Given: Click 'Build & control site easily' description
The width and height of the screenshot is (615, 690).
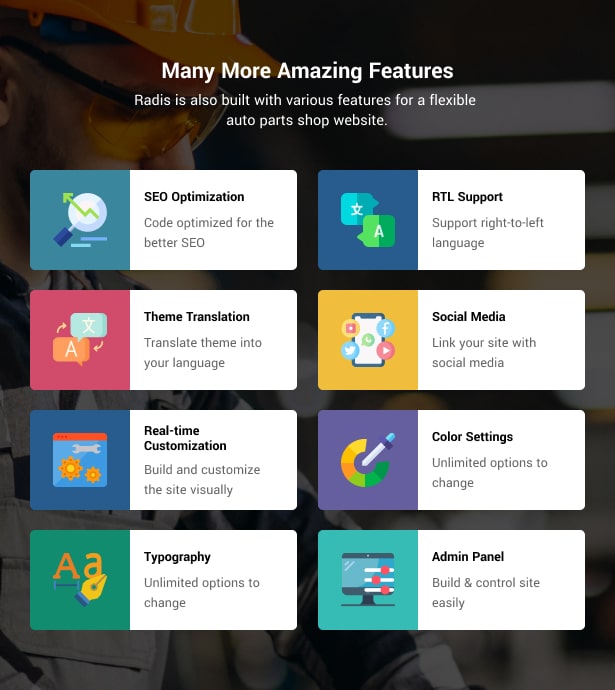Looking at the screenshot, I should 486,592.
